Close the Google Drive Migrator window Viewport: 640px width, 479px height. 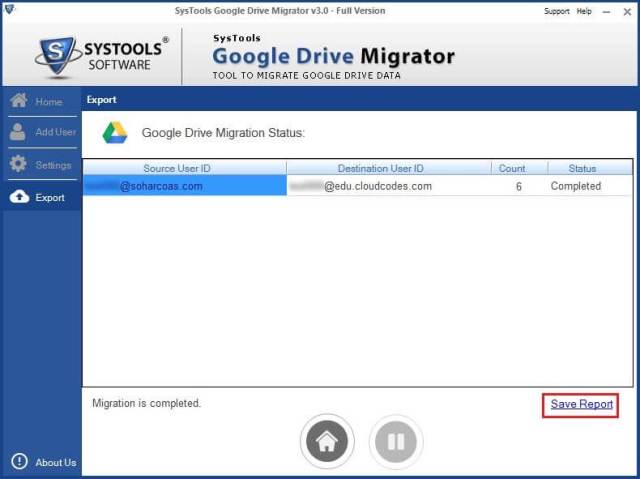pos(627,12)
